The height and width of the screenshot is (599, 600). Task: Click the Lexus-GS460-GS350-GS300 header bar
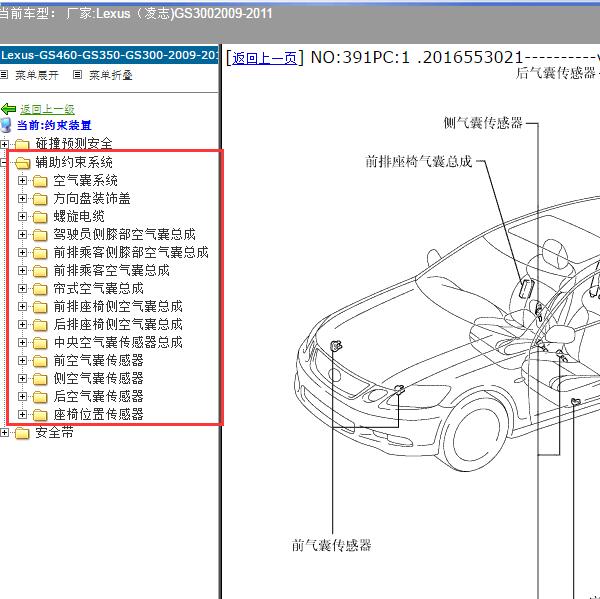pyautogui.click(x=109, y=55)
